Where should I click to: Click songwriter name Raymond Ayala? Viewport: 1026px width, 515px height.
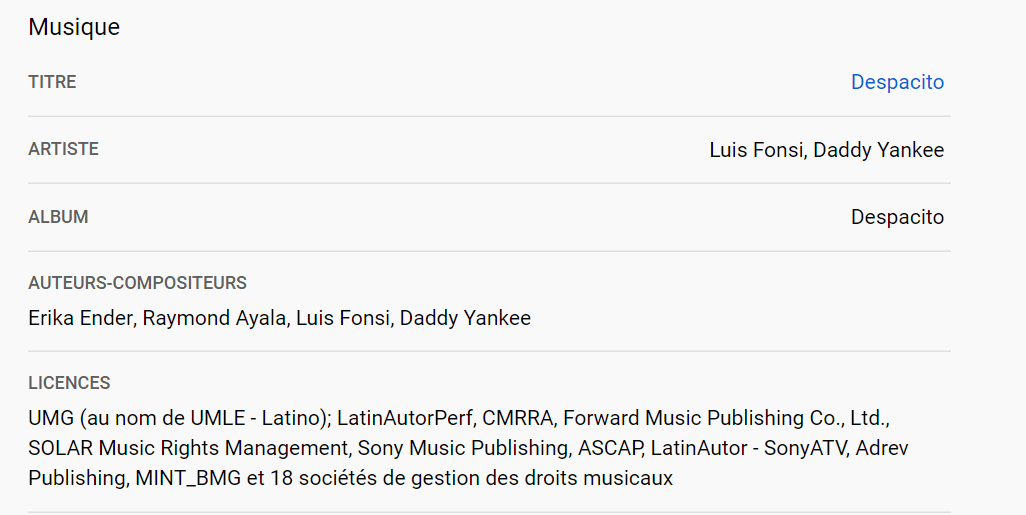tap(214, 318)
